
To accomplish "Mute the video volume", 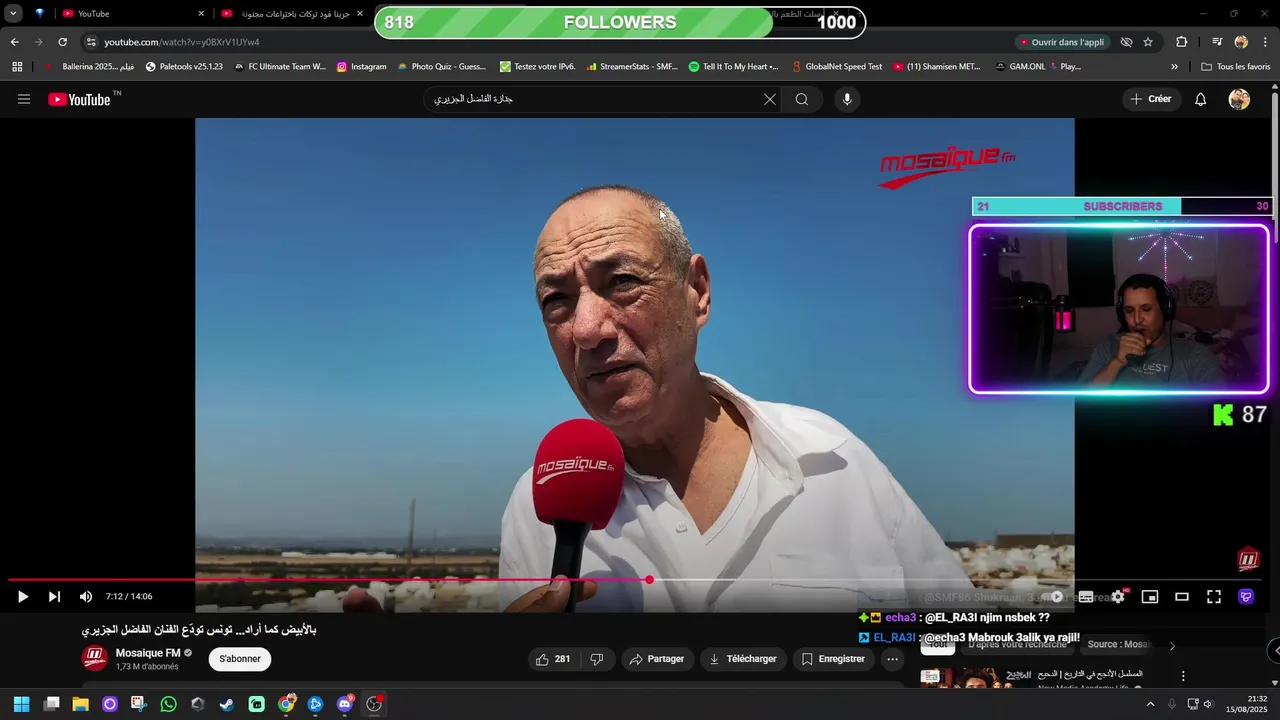I will pos(86,597).
